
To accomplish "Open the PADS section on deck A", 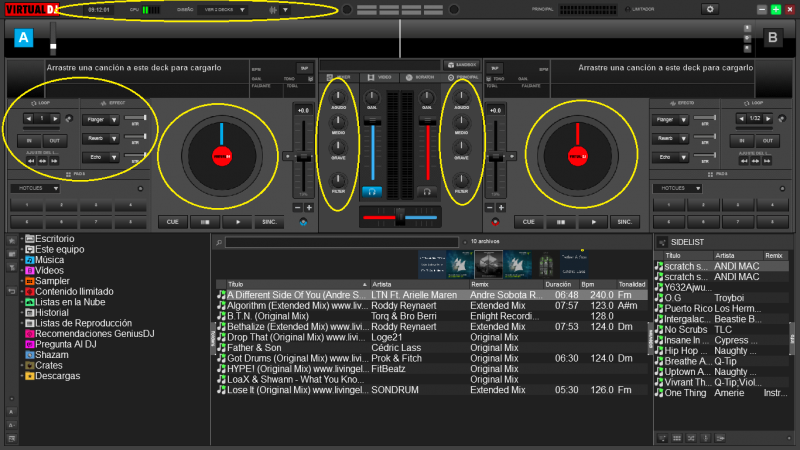I will pos(76,174).
